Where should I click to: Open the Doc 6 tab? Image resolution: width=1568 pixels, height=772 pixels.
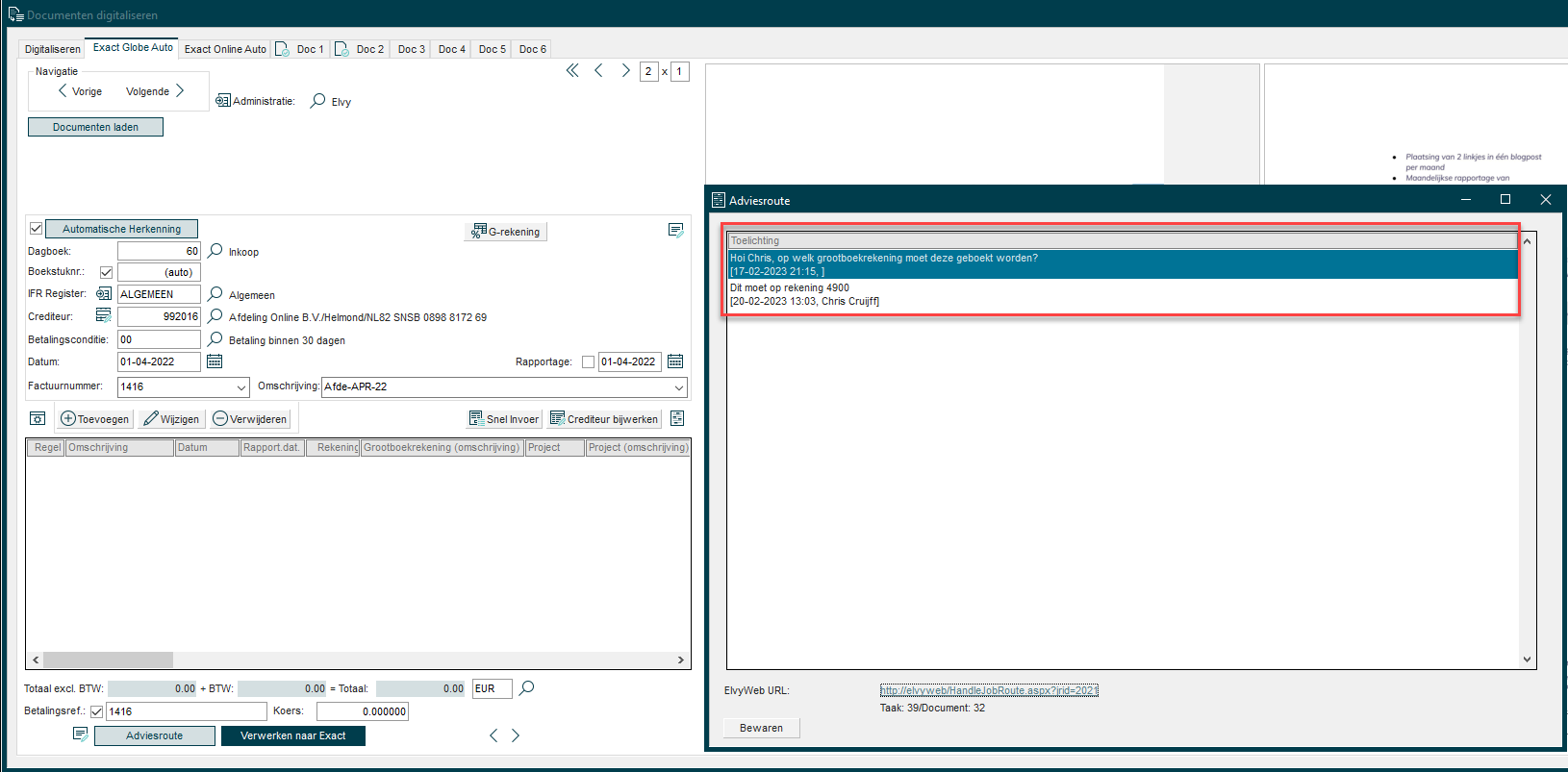click(532, 49)
